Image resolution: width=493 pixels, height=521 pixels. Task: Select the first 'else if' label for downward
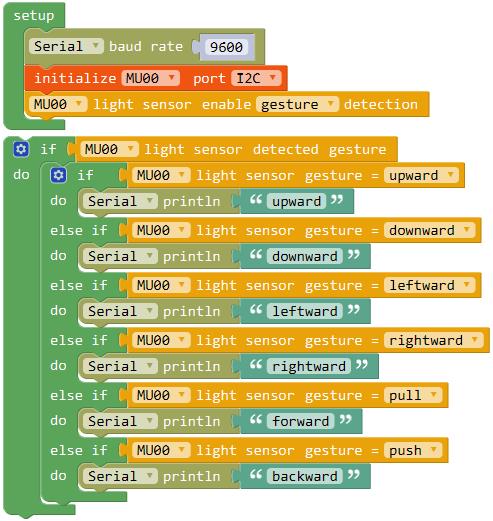pyautogui.click(x=79, y=230)
